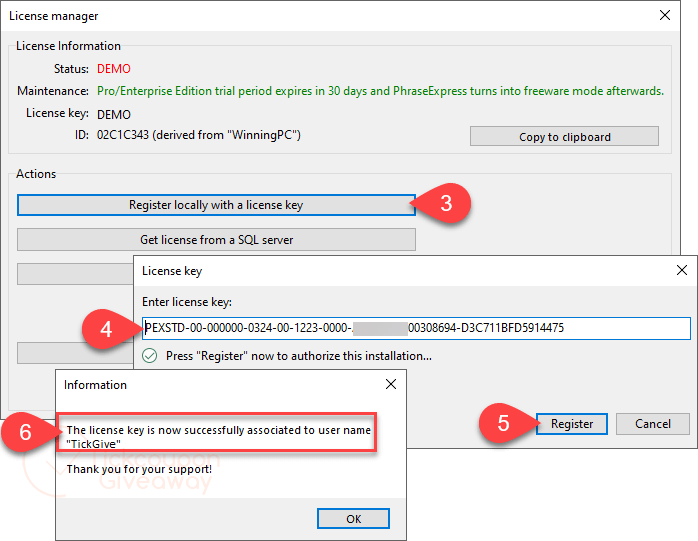Viewport: 698px width, 541px height.
Task: Select the red DEMO status text
Action: tap(114, 69)
